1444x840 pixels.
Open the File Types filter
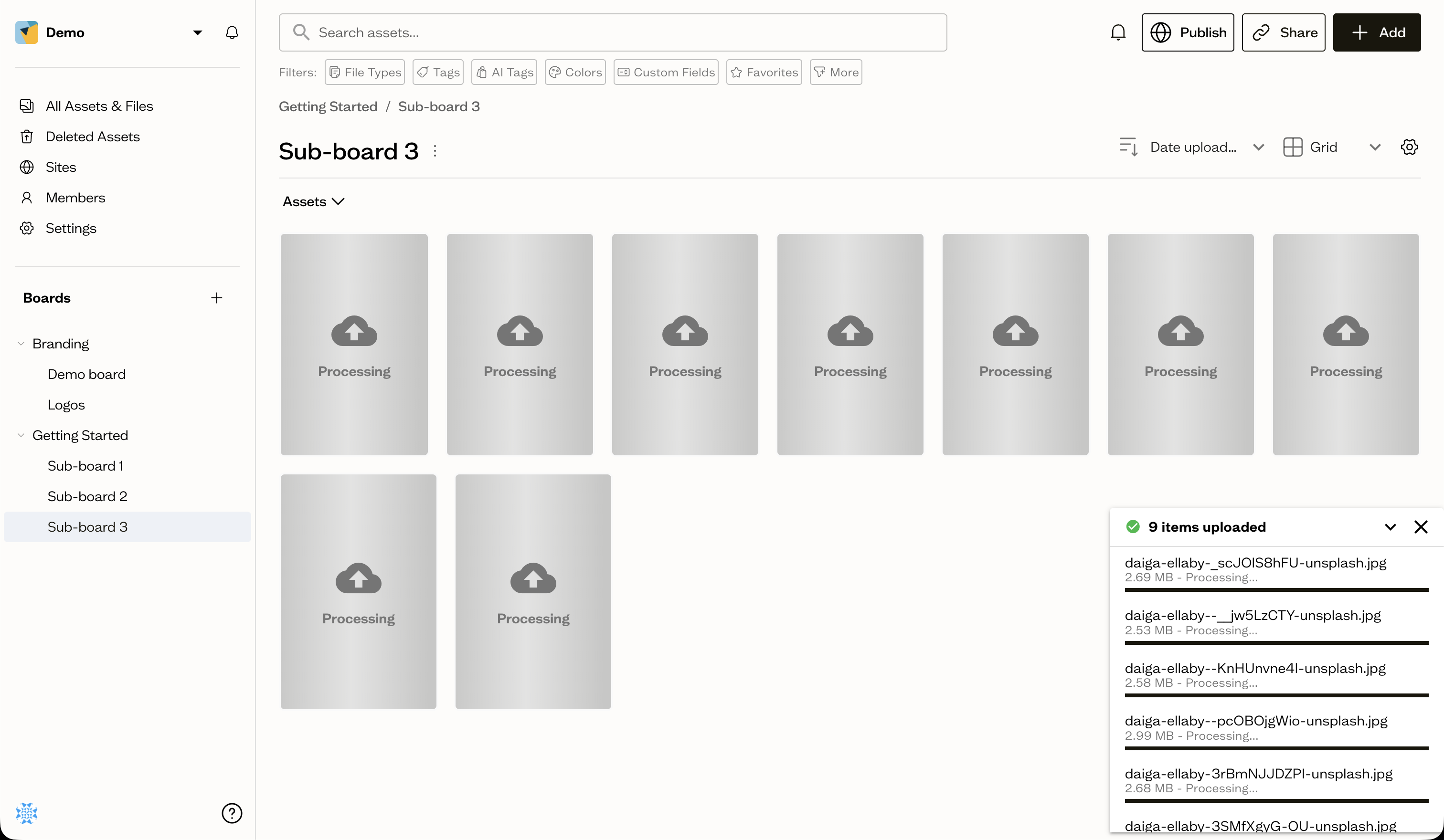pyautogui.click(x=364, y=72)
